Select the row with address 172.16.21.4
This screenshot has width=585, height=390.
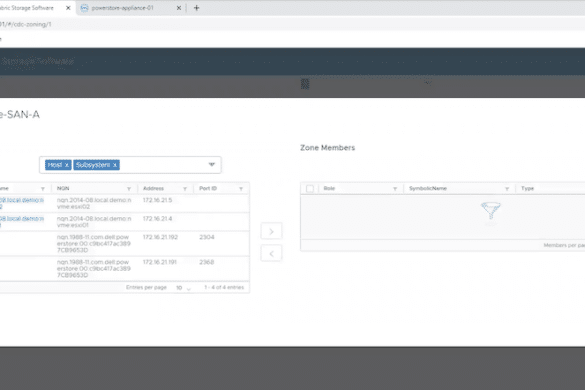125,222
